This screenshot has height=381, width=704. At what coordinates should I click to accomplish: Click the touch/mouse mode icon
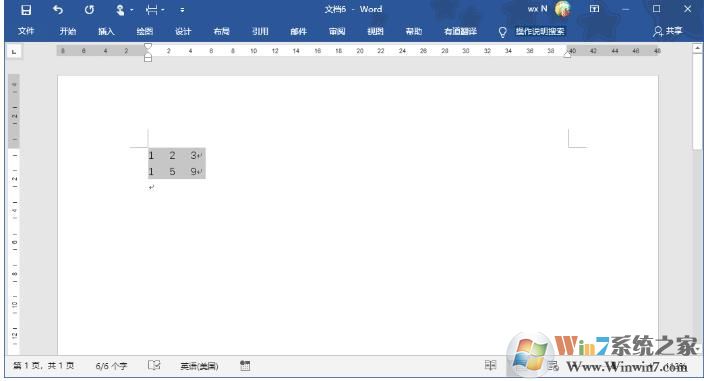119,10
